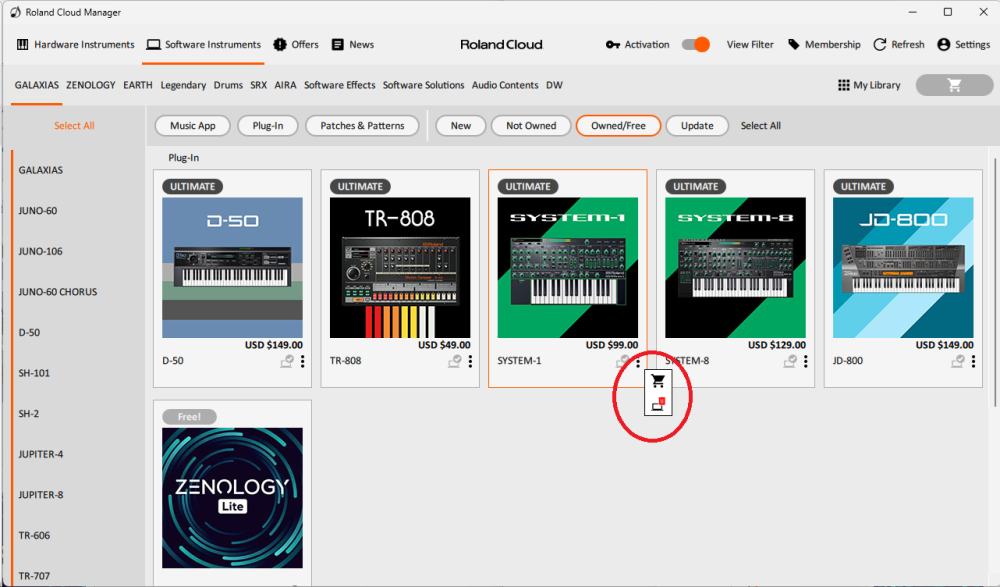Refresh the Roland Cloud catalog
1000x587 pixels.
[x=899, y=45]
